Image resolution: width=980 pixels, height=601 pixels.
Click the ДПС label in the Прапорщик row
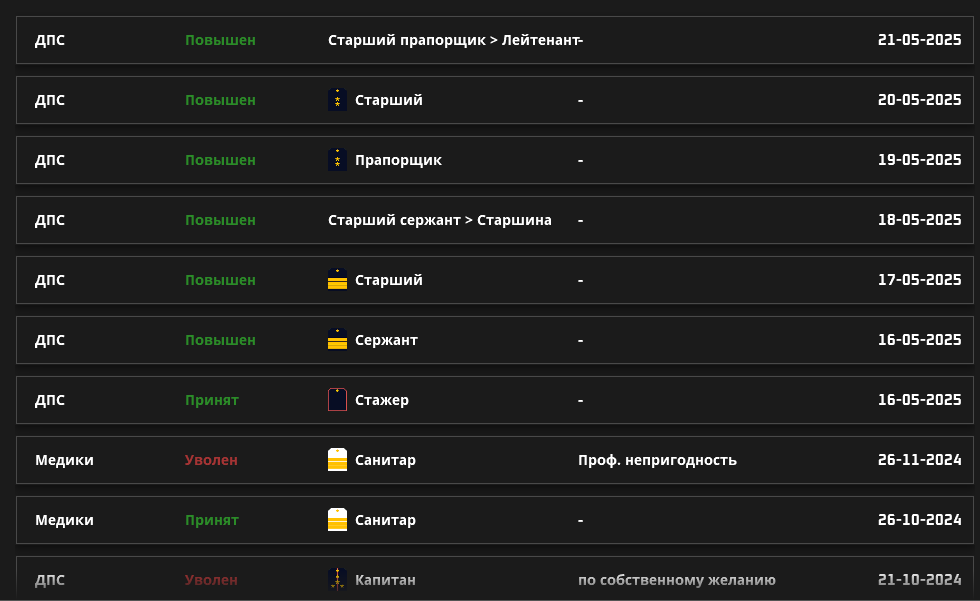50,161
